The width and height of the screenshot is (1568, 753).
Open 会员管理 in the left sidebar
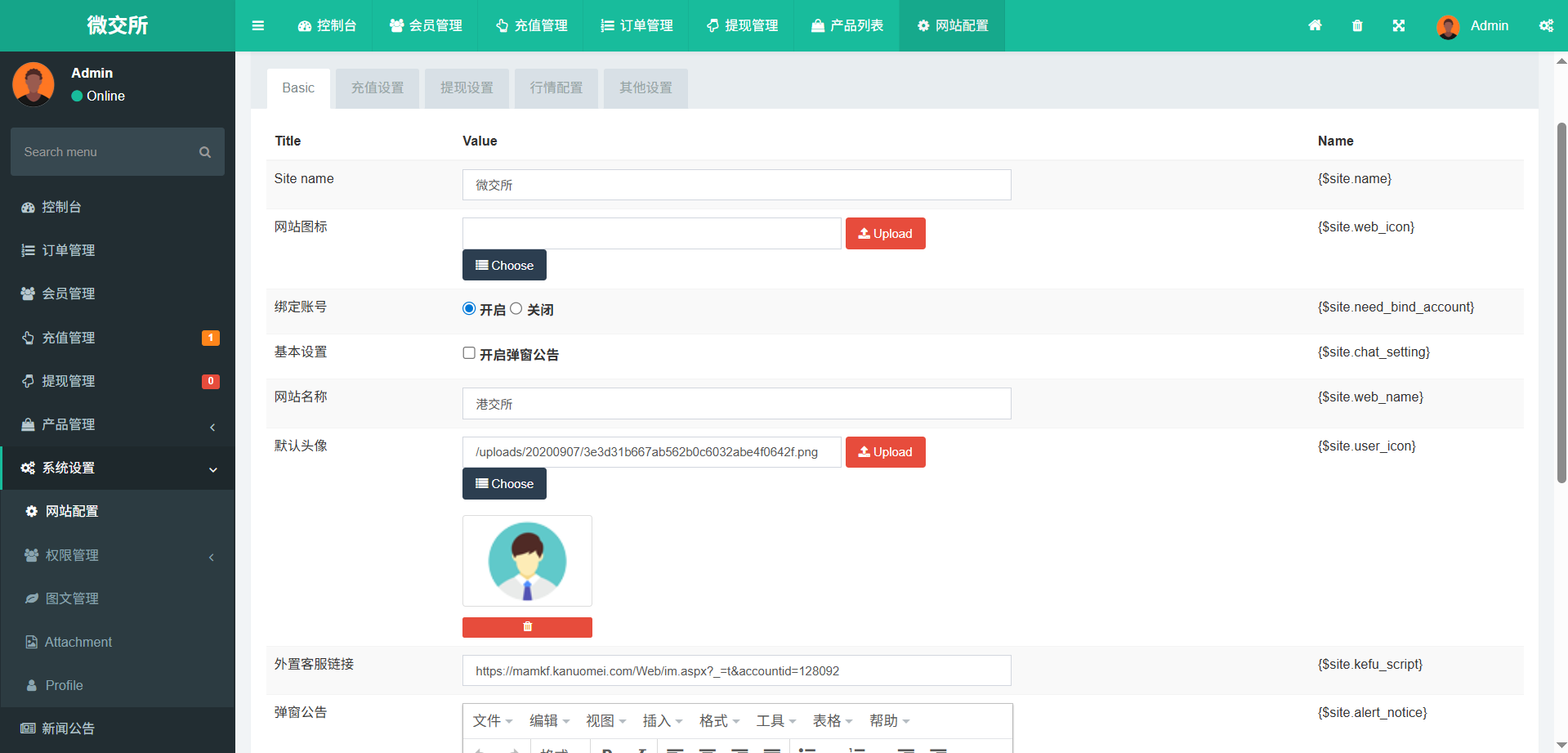tap(118, 294)
